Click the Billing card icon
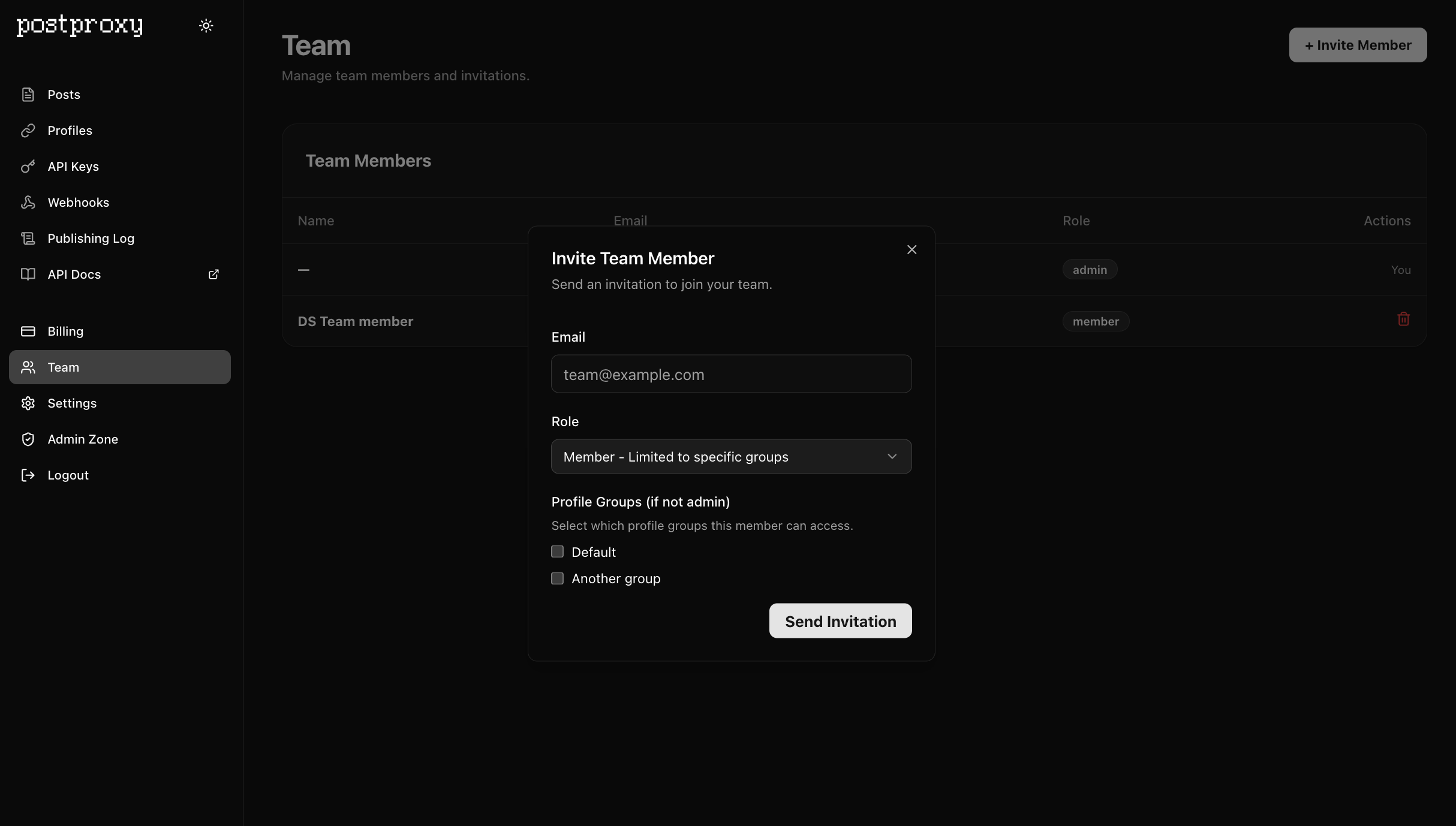Viewport: 1456px width, 826px height. (28, 331)
